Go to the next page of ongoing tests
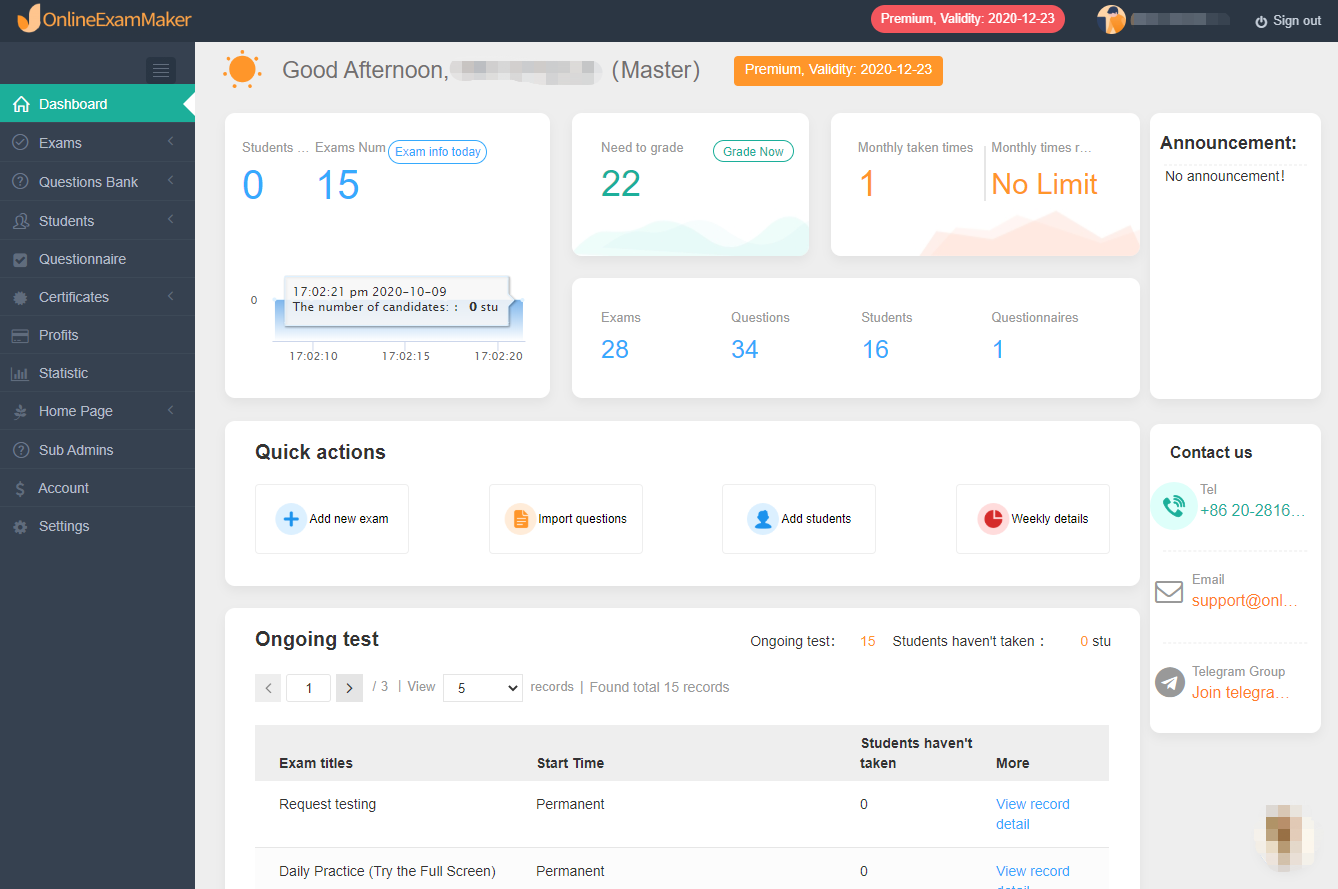The image size is (1338, 889). point(349,688)
